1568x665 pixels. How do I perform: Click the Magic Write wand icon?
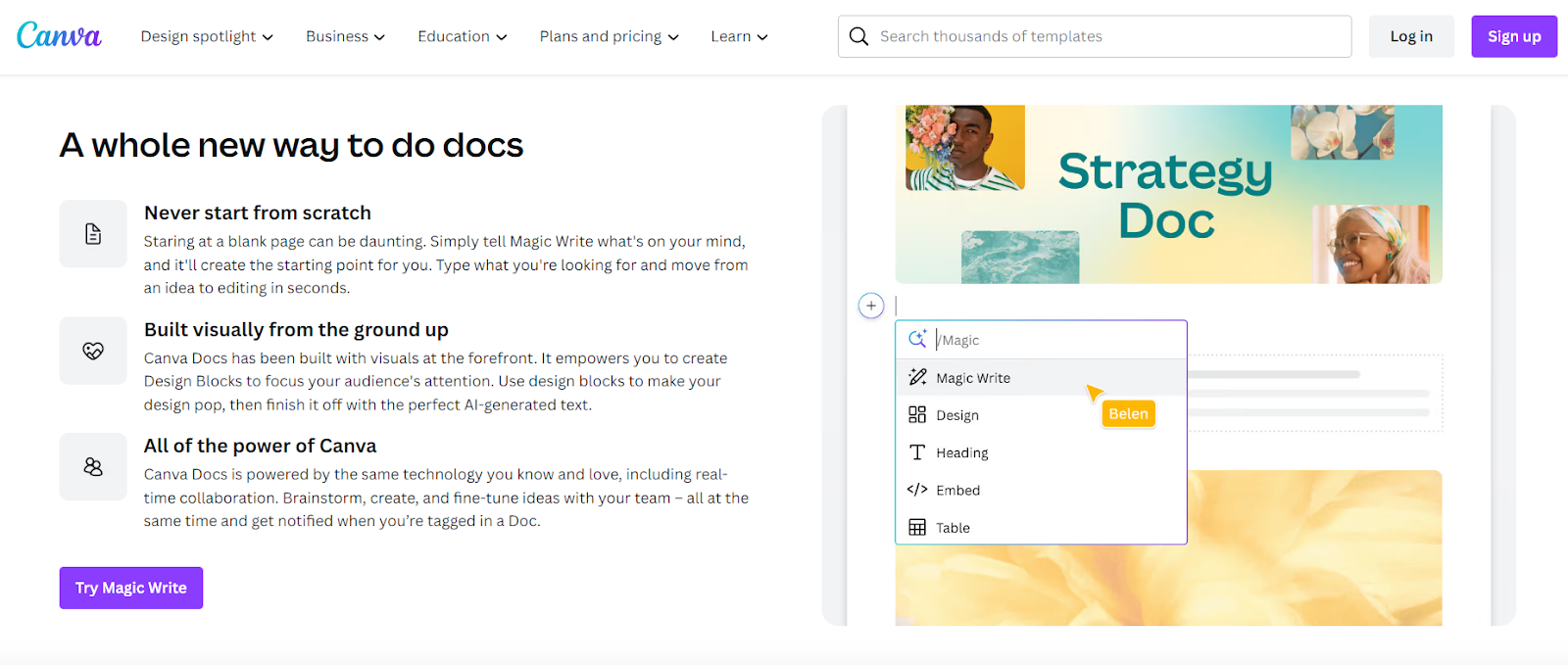pos(917,377)
